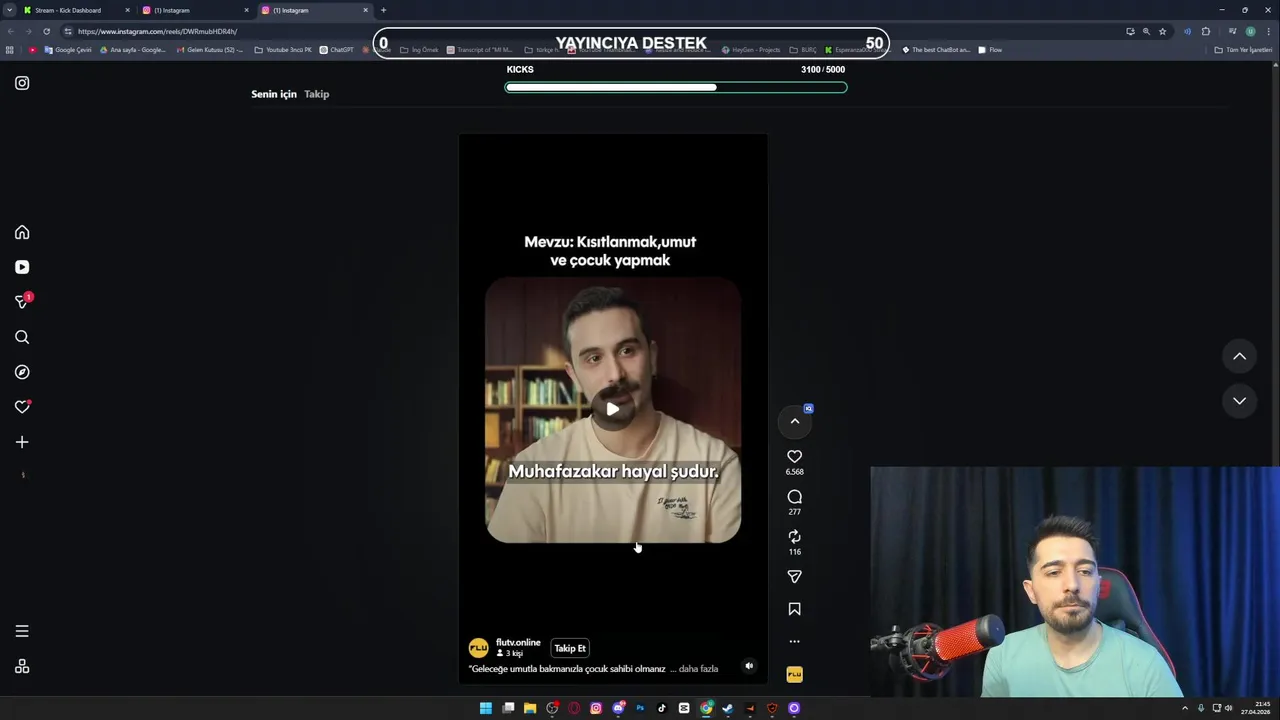Open the tab search dropdown arrow
Viewport: 1280px width, 720px height.
[9, 10]
